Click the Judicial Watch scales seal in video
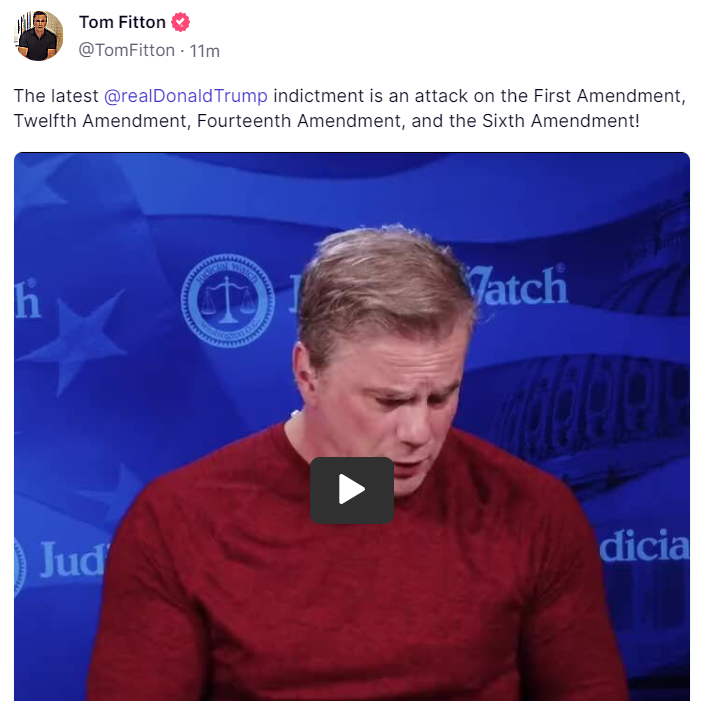Viewport: 704px width, 701px height. [228, 301]
